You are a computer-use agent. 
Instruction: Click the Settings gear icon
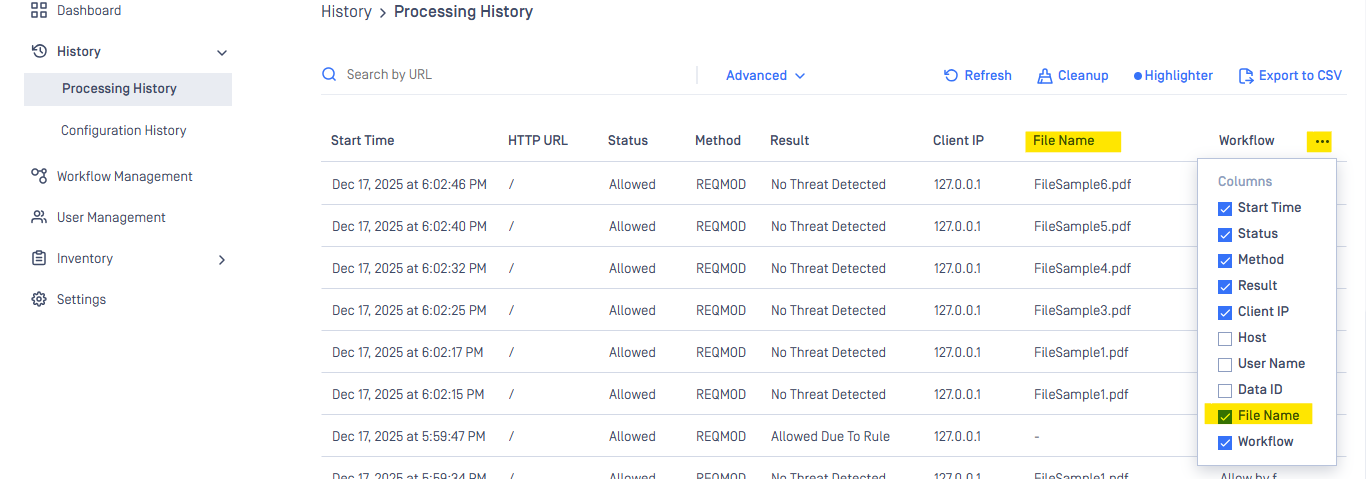point(39,299)
